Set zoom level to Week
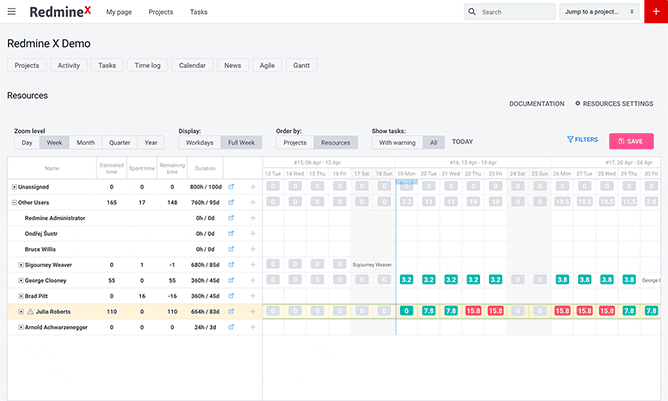This screenshot has height=401, width=668. tap(54, 142)
